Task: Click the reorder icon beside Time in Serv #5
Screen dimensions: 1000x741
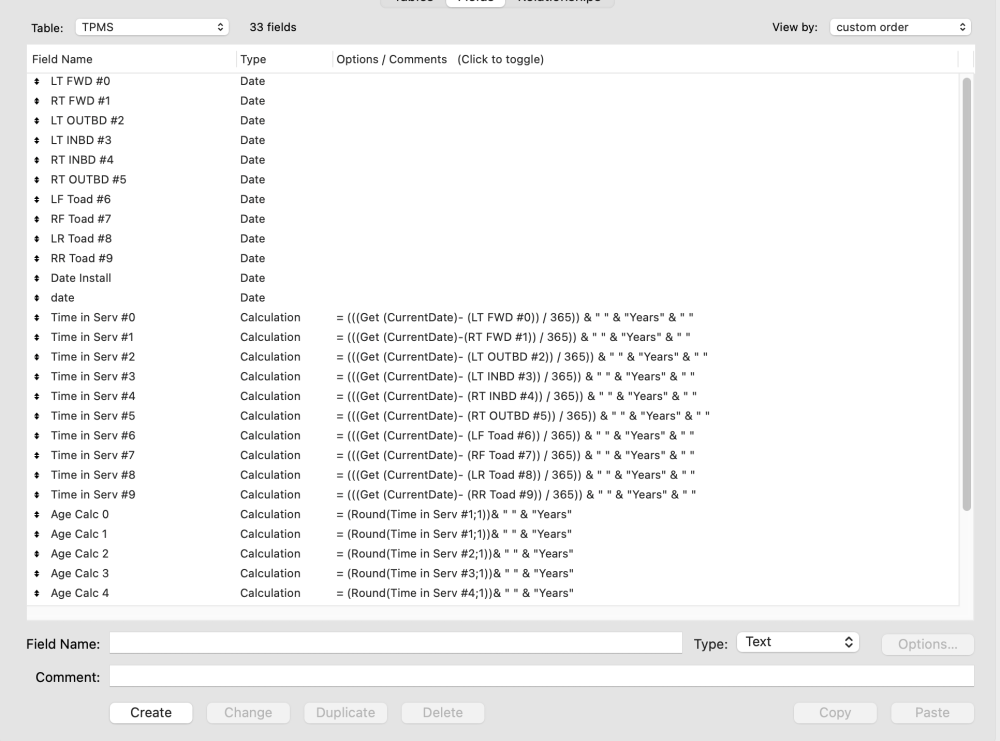Action: tap(37, 415)
